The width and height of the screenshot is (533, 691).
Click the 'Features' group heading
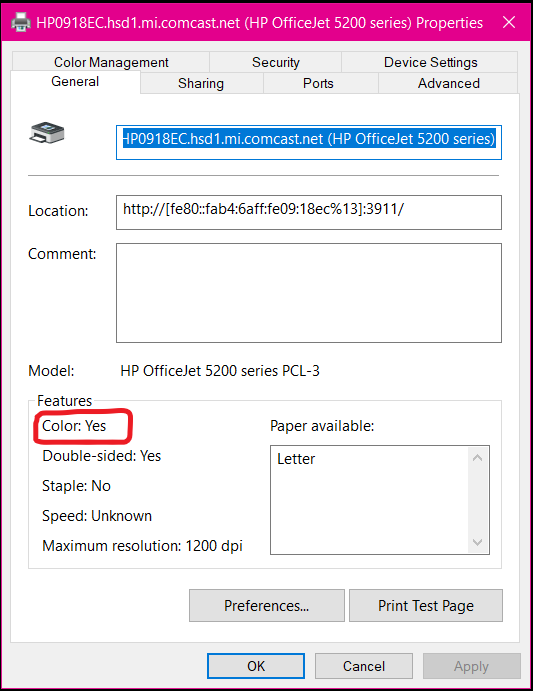tap(64, 401)
